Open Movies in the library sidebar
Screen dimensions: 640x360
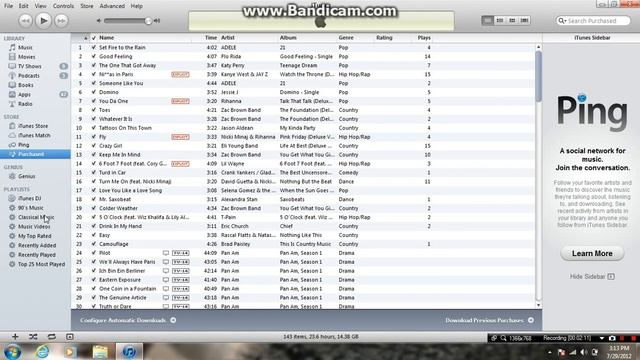[x=27, y=57]
